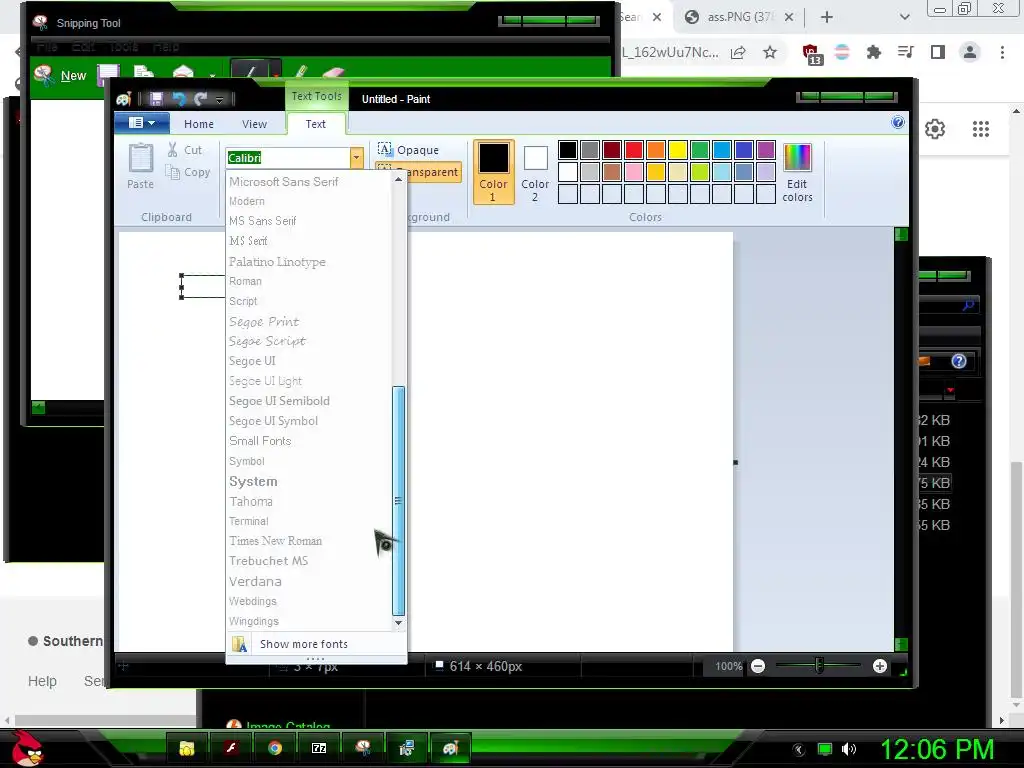
Task: Click the Paint Help question mark
Action: [x=898, y=122]
